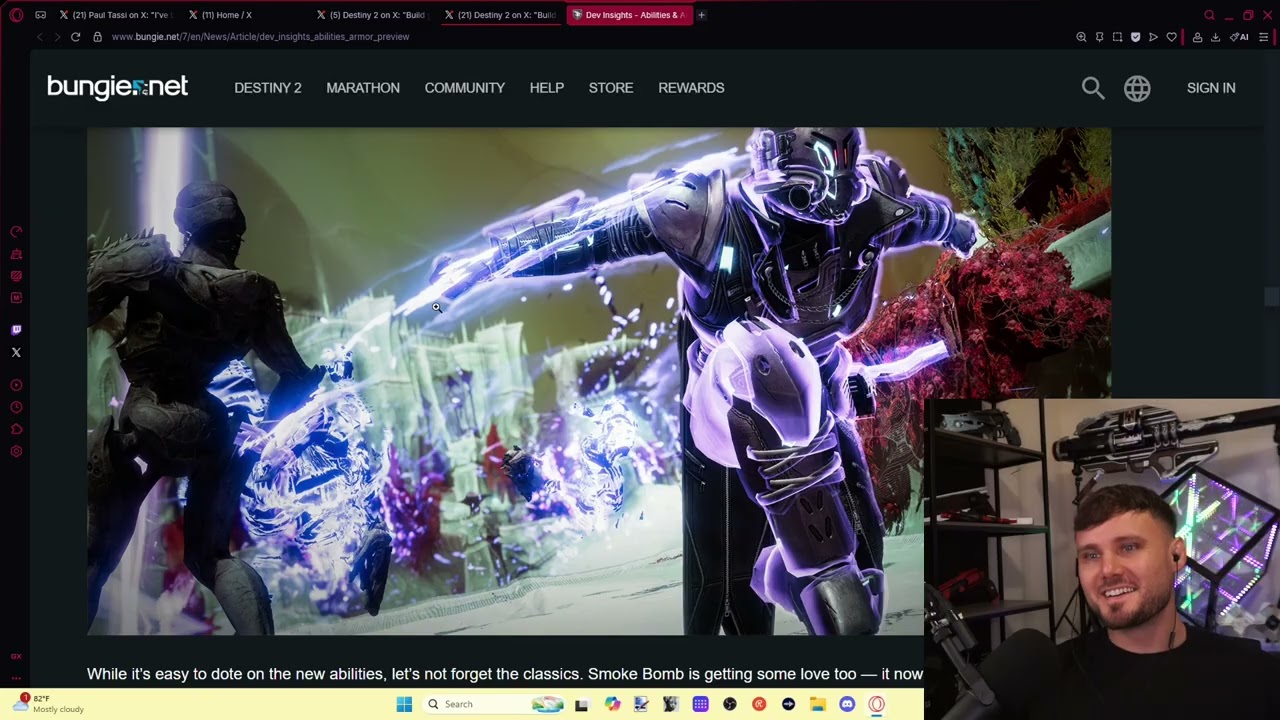Open X in the Opera sidebar
The height and width of the screenshot is (720, 1280).
16,352
